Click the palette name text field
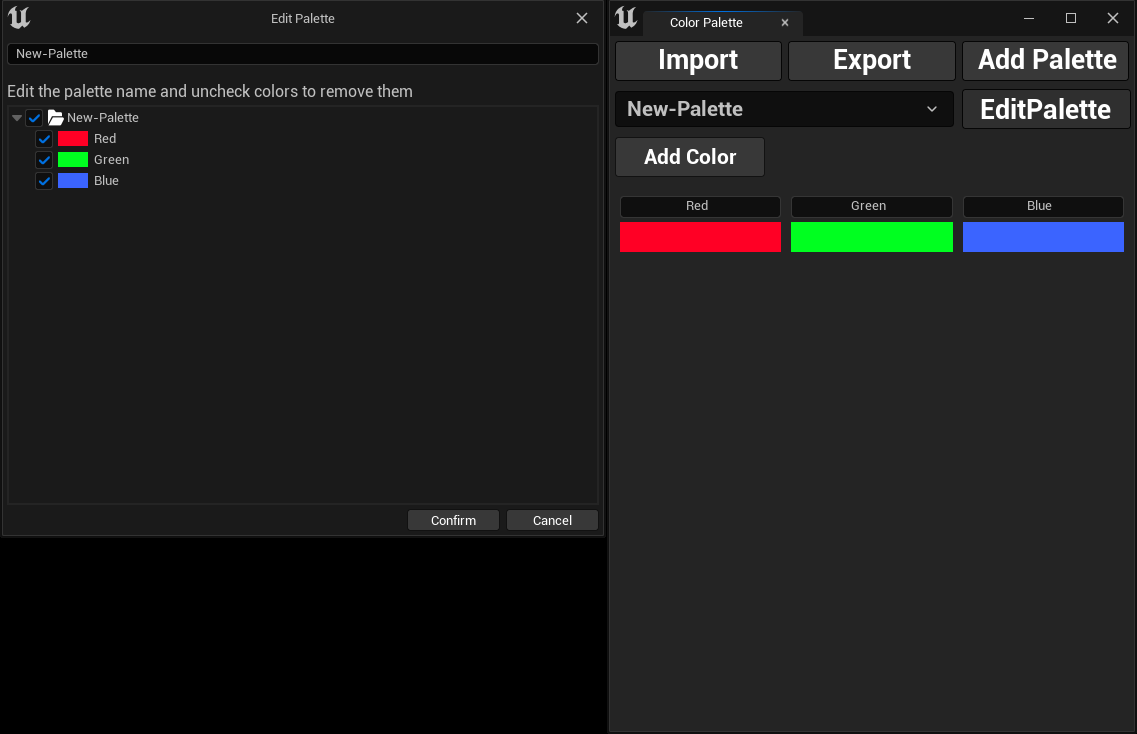Image resolution: width=1137 pixels, height=734 pixels. pos(302,54)
